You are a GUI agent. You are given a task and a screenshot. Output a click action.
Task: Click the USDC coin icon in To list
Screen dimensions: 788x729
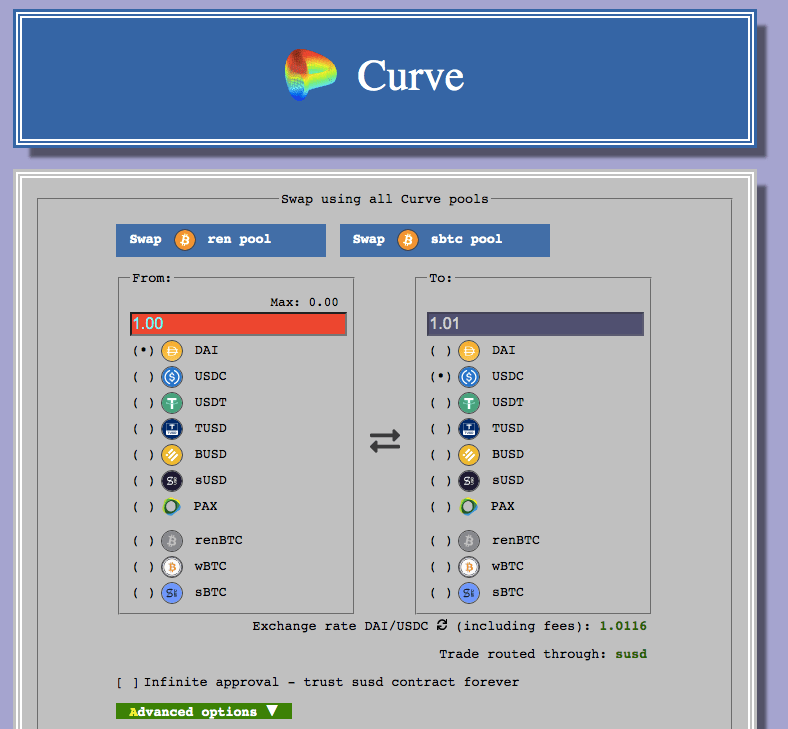(x=469, y=377)
